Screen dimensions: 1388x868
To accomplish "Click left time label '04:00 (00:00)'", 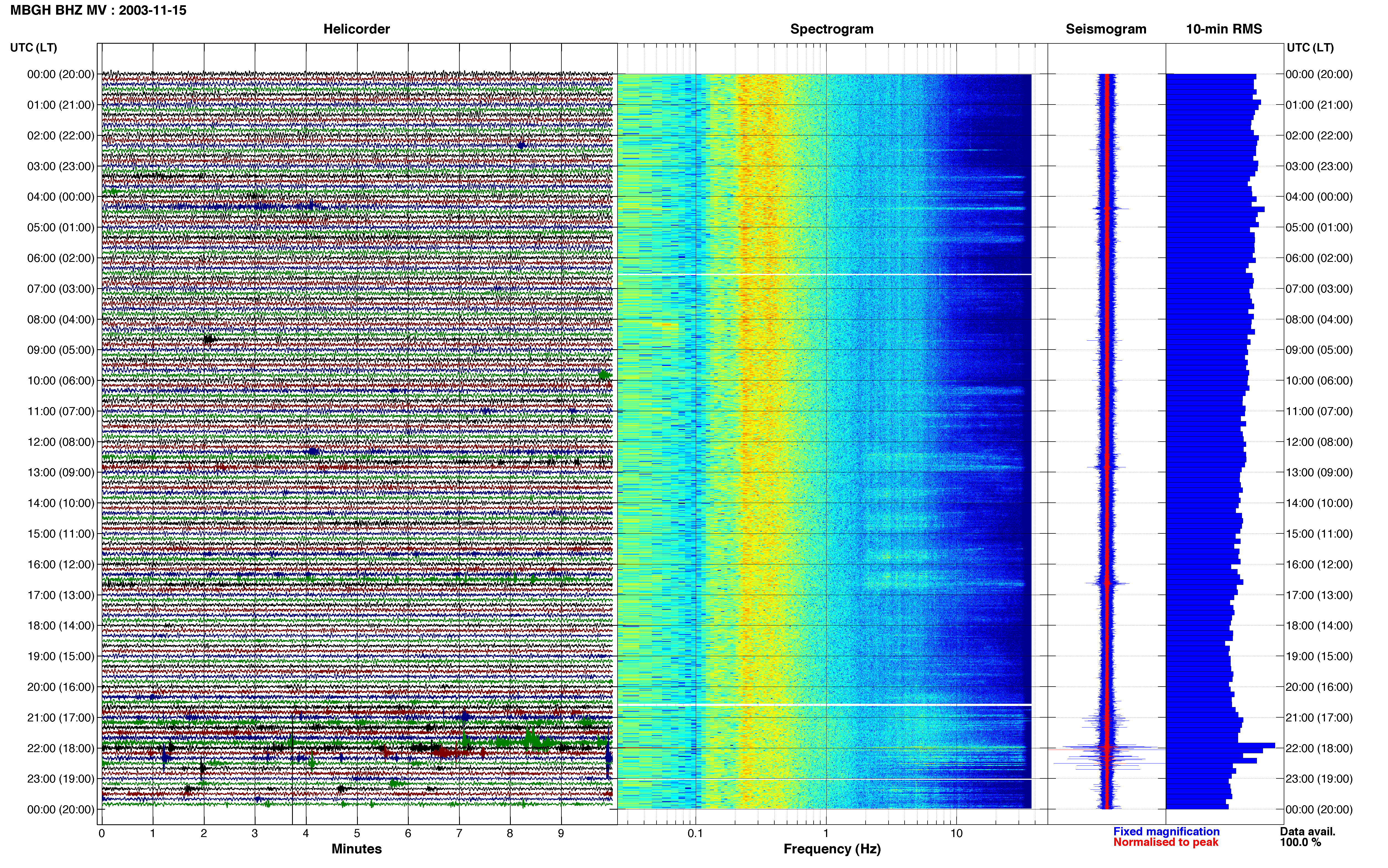I will pyautogui.click(x=61, y=197).
